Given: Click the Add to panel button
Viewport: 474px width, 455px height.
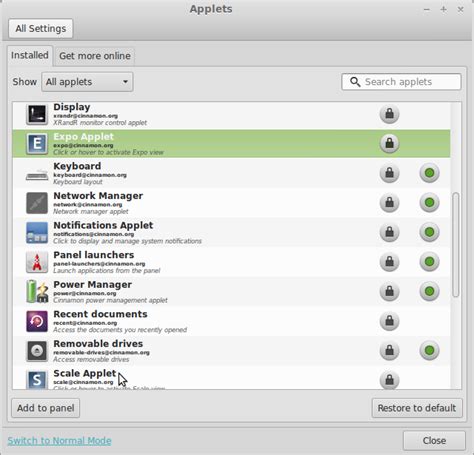Looking at the screenshot, I should coord(46,408).
